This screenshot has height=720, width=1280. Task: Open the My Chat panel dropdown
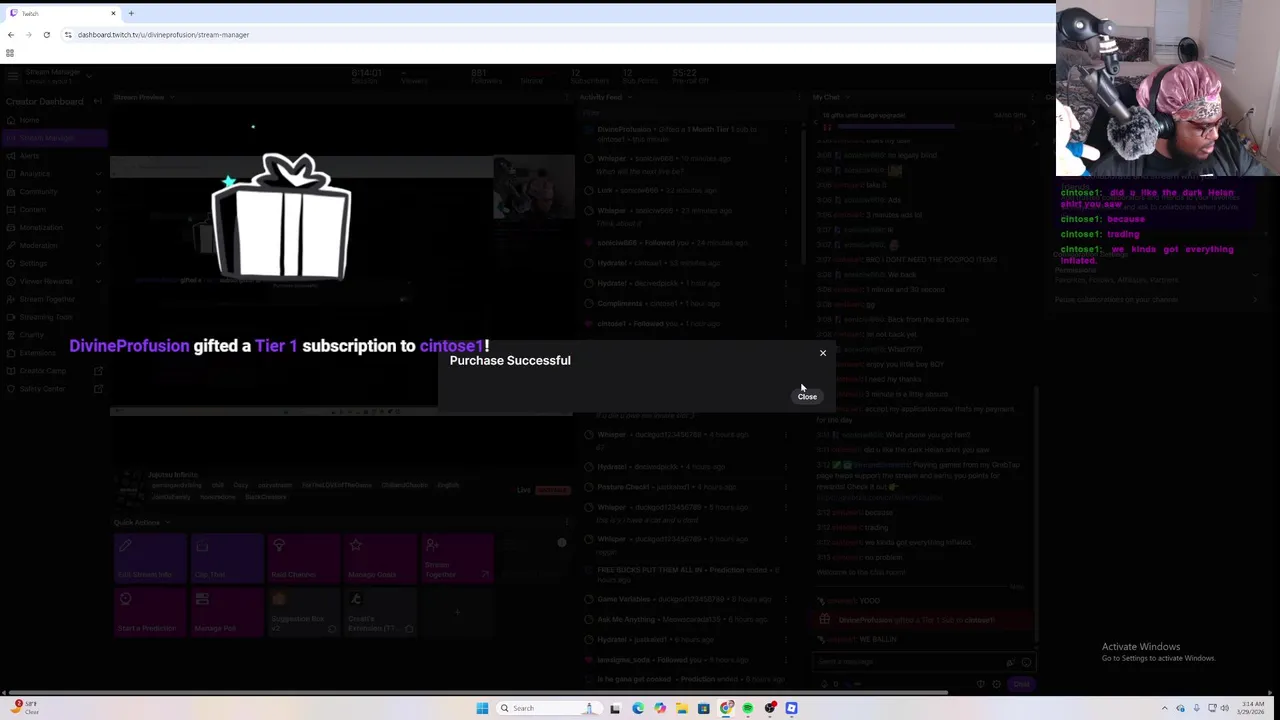(x=848, y=98)
